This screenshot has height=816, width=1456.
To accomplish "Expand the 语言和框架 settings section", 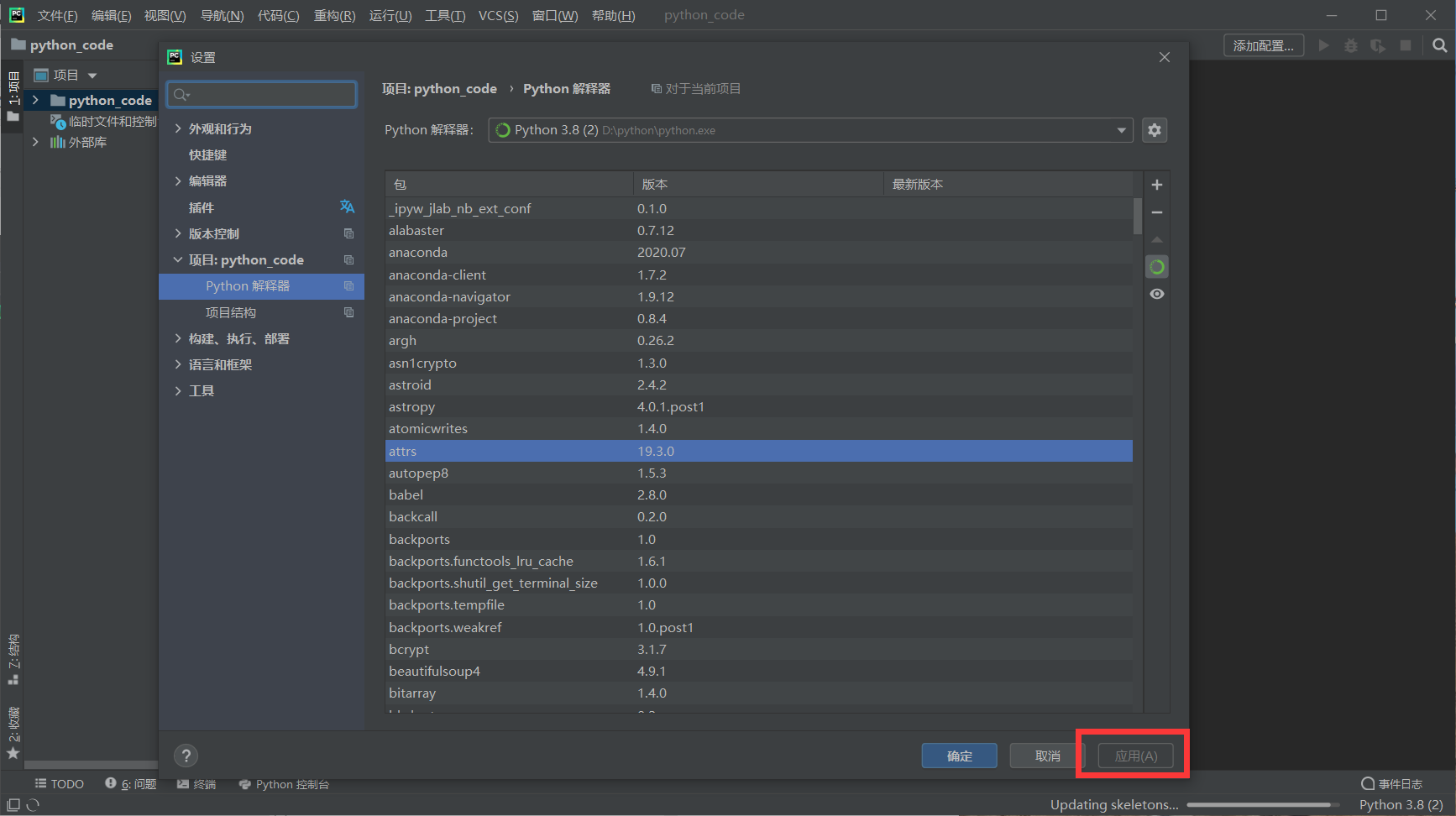I will 178,364.
